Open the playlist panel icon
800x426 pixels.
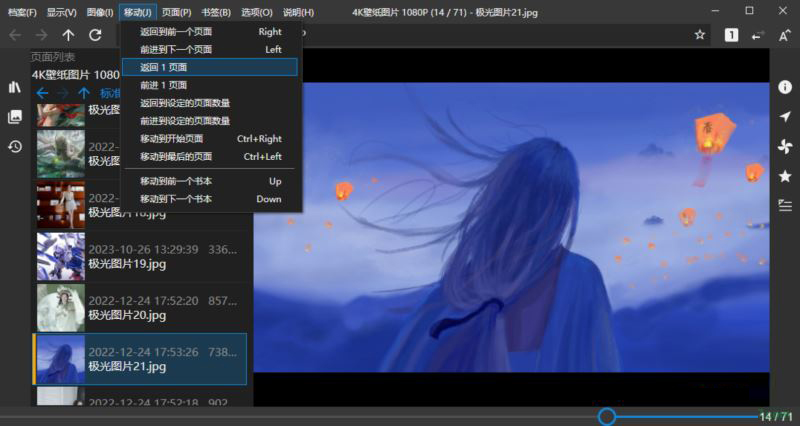(x=785, y=206)
